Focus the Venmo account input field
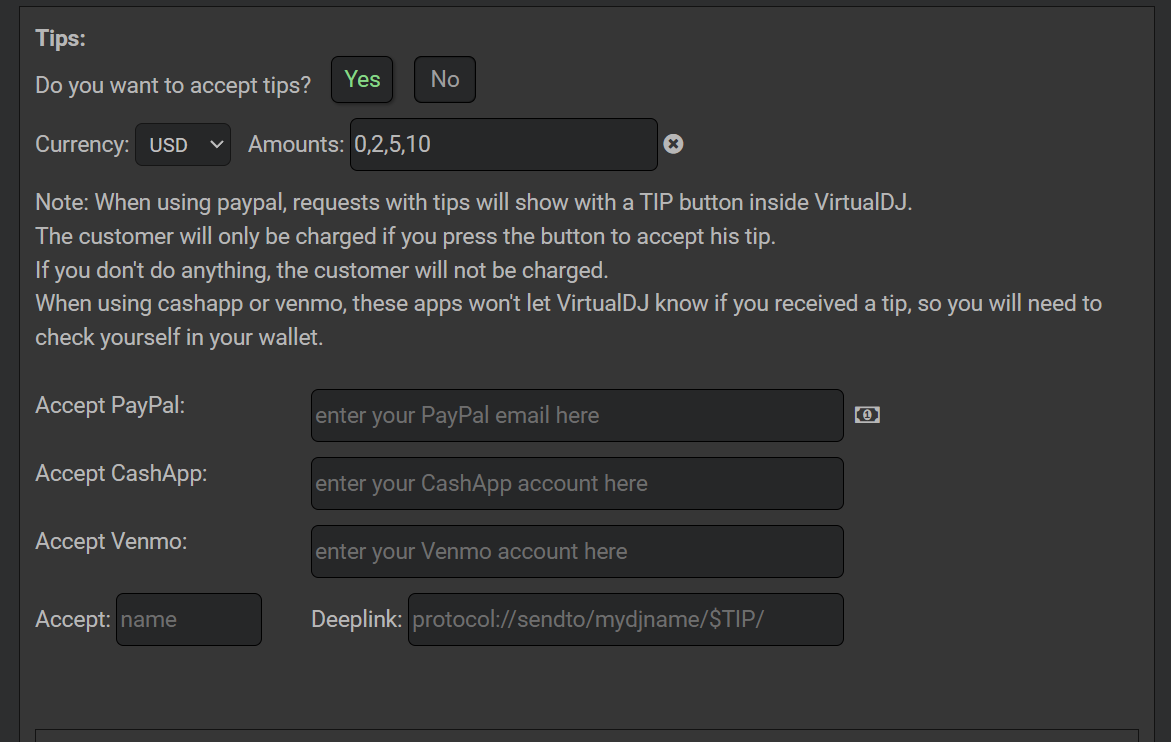 pos(577,552)
